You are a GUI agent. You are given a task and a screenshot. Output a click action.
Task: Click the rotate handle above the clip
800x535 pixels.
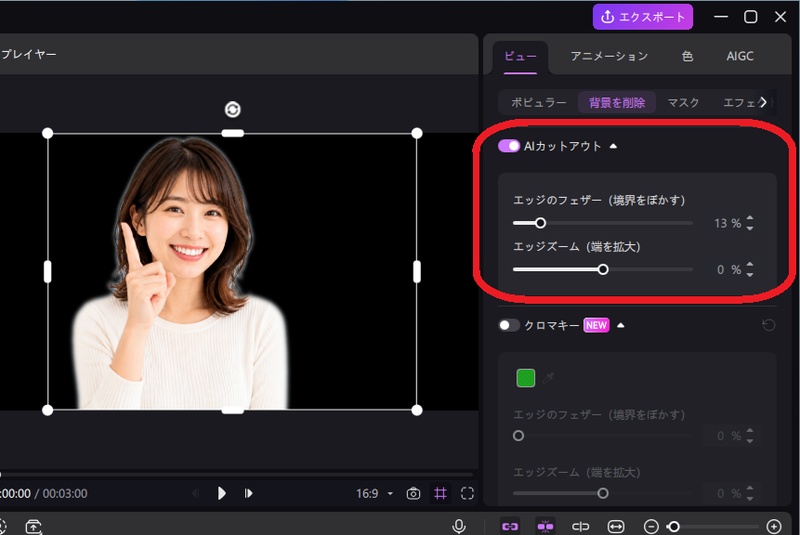(233, 109)
